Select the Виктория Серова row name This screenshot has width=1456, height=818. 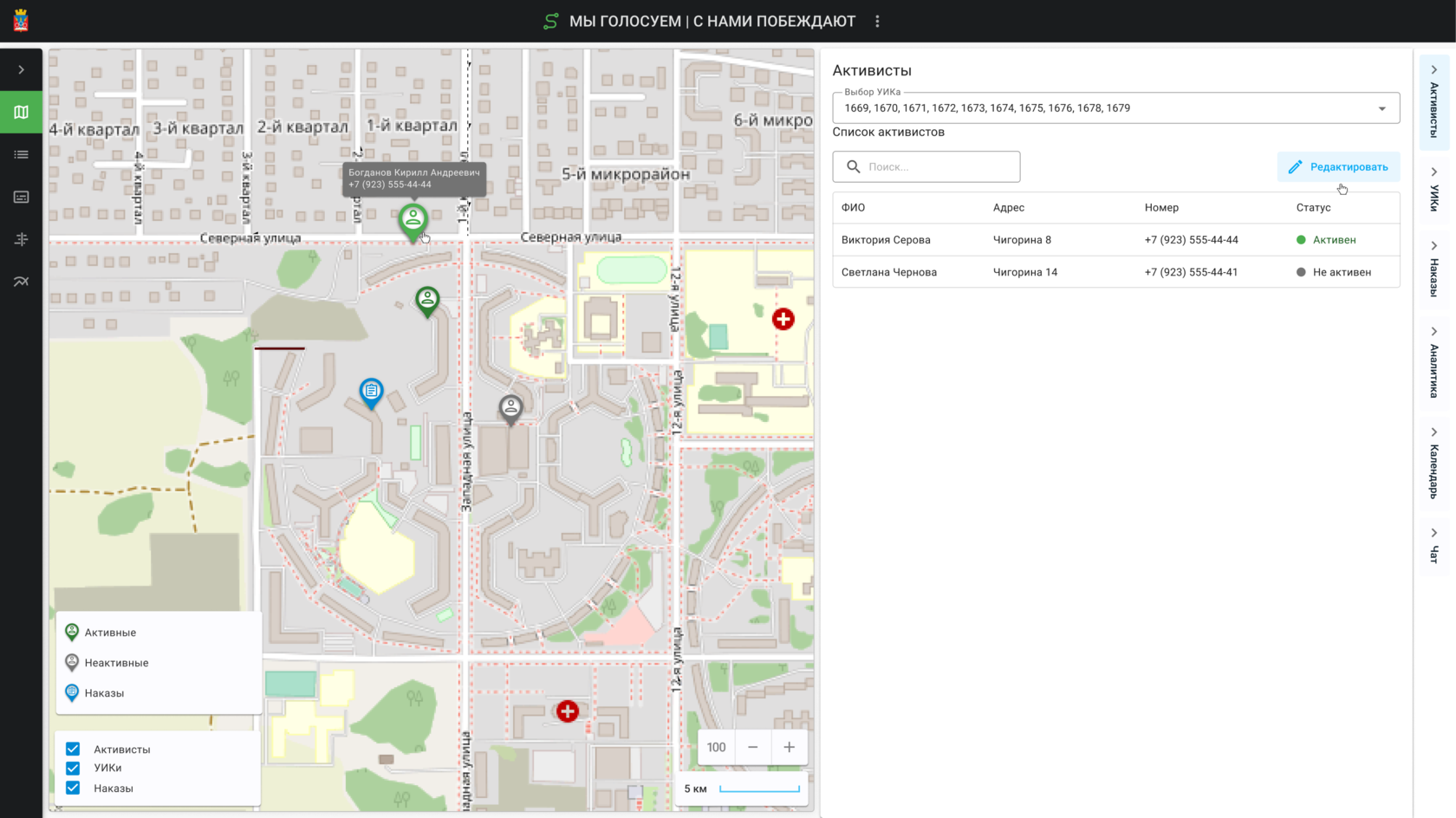click(886, 240)
